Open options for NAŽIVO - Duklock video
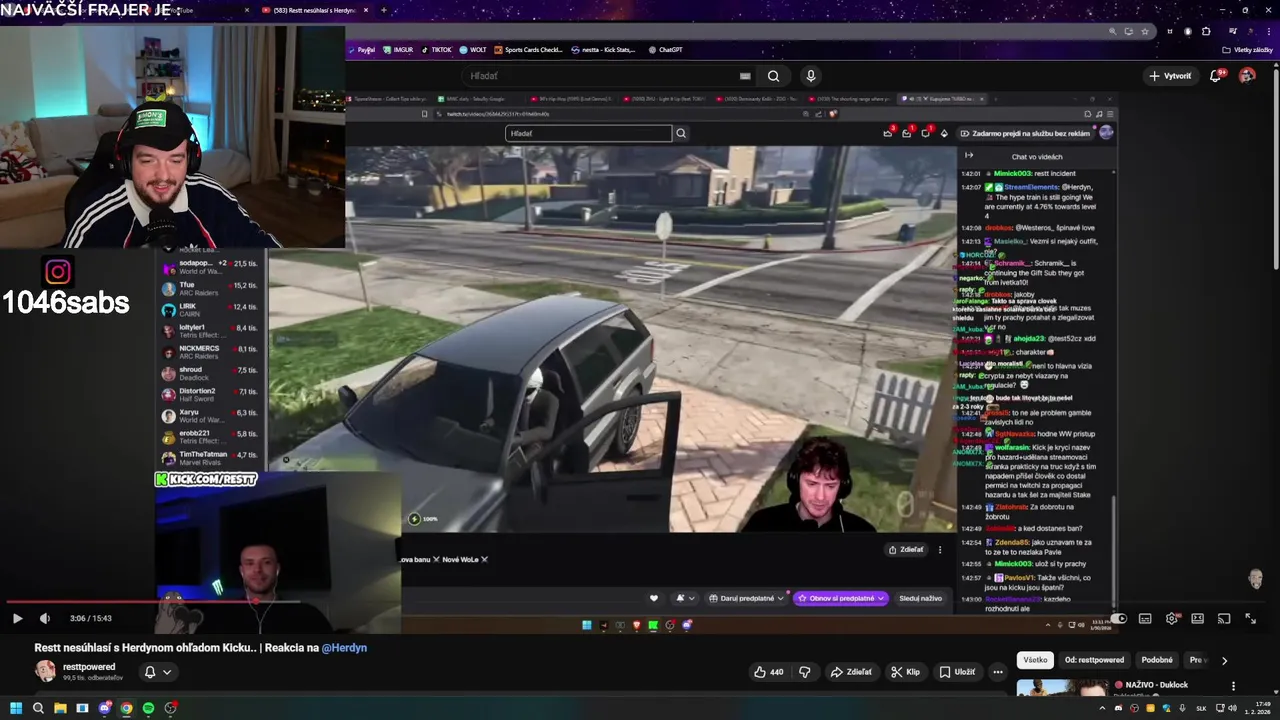 click(x=1233, y=686)
